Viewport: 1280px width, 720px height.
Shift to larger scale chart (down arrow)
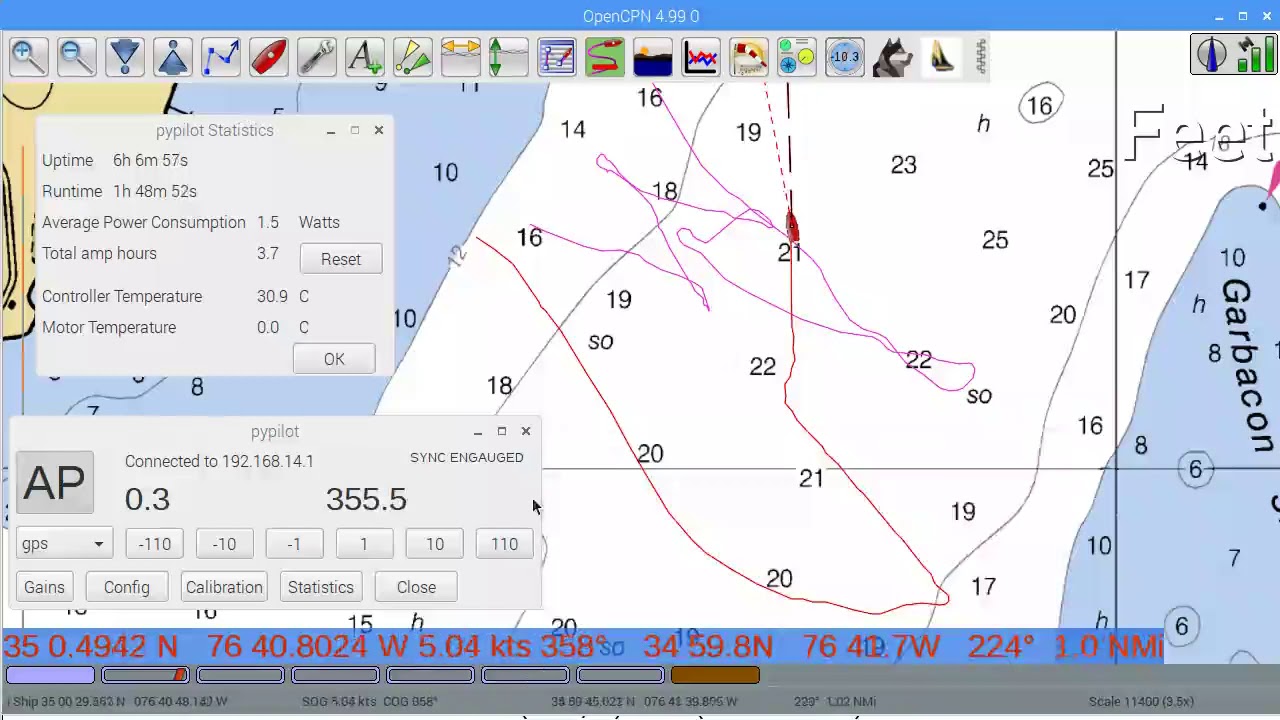[x=125, y=57]
